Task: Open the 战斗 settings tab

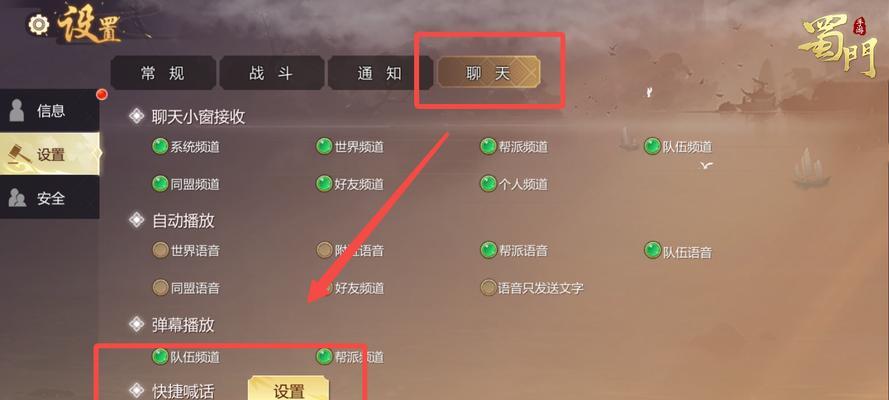Action: coord(272,73)
